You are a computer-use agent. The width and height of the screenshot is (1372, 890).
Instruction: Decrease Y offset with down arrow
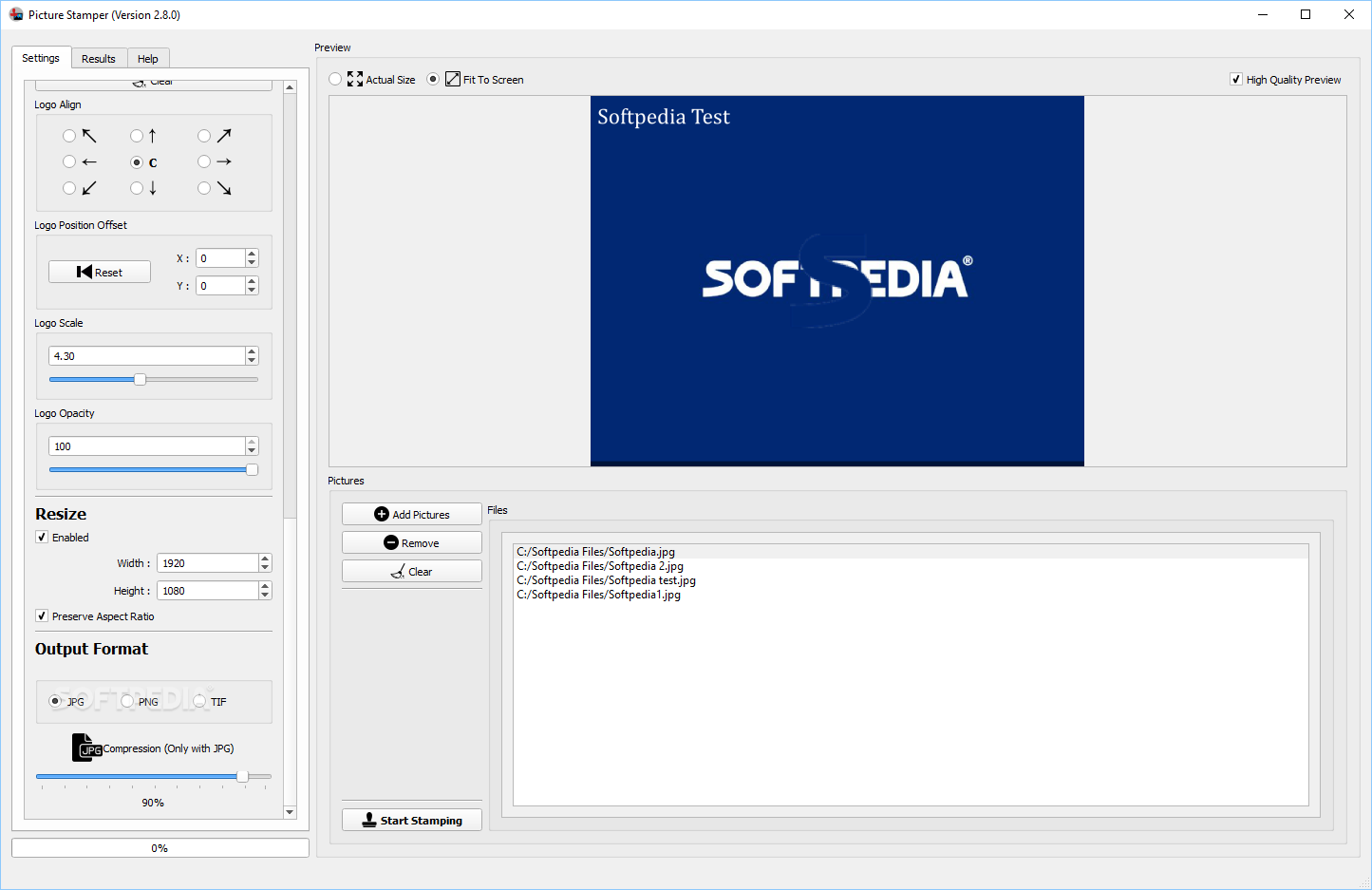coord(252,290)
